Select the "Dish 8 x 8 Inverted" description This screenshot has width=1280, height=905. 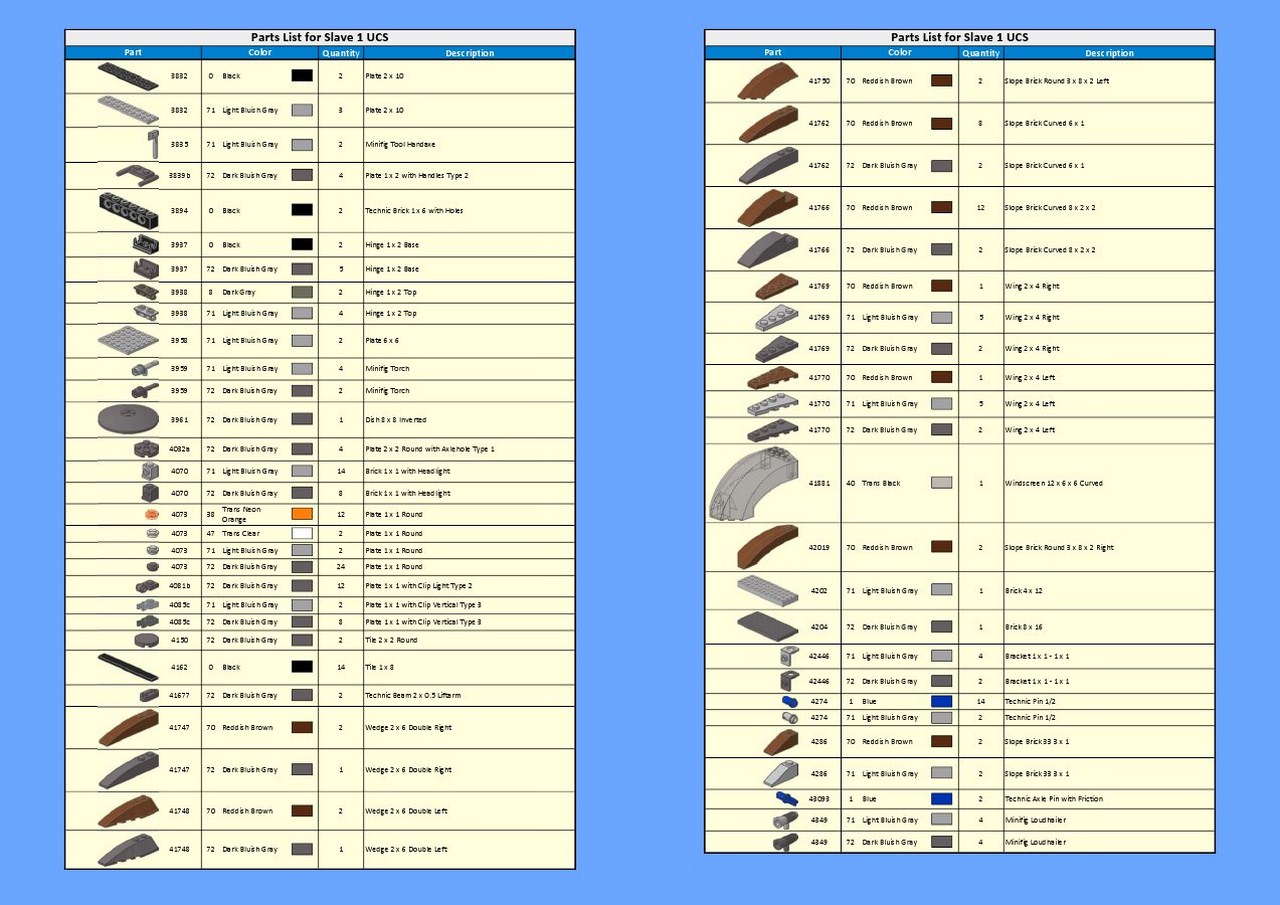click(396, 420)
